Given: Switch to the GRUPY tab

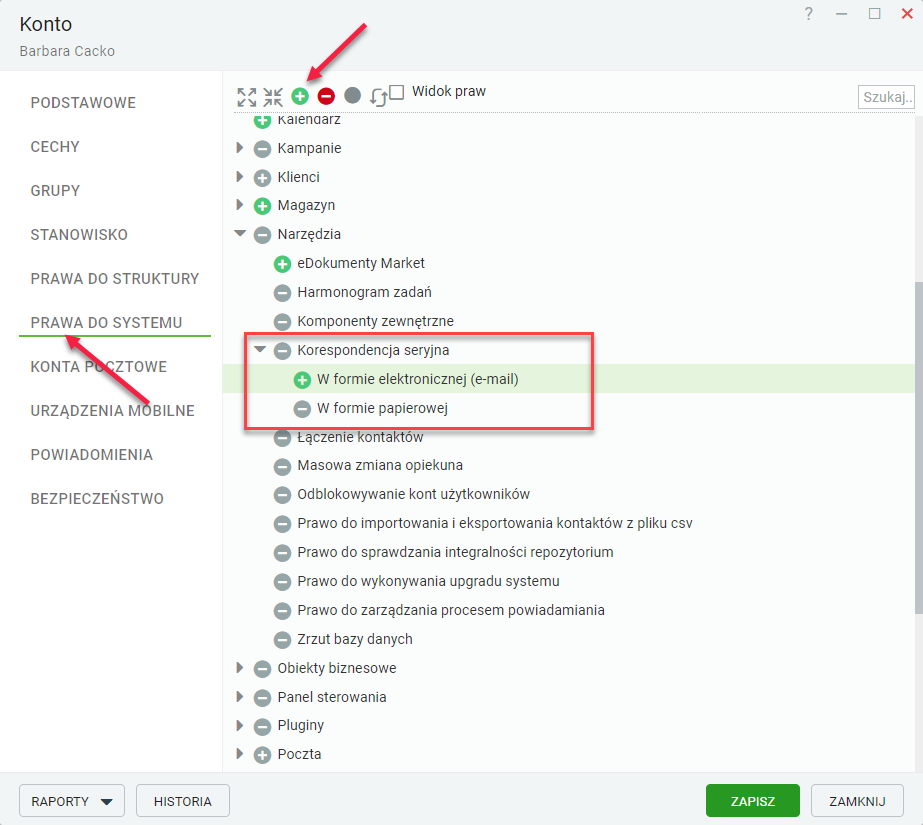Looking at the screenshot, I should pyautogui.click(x=55, y=191).
